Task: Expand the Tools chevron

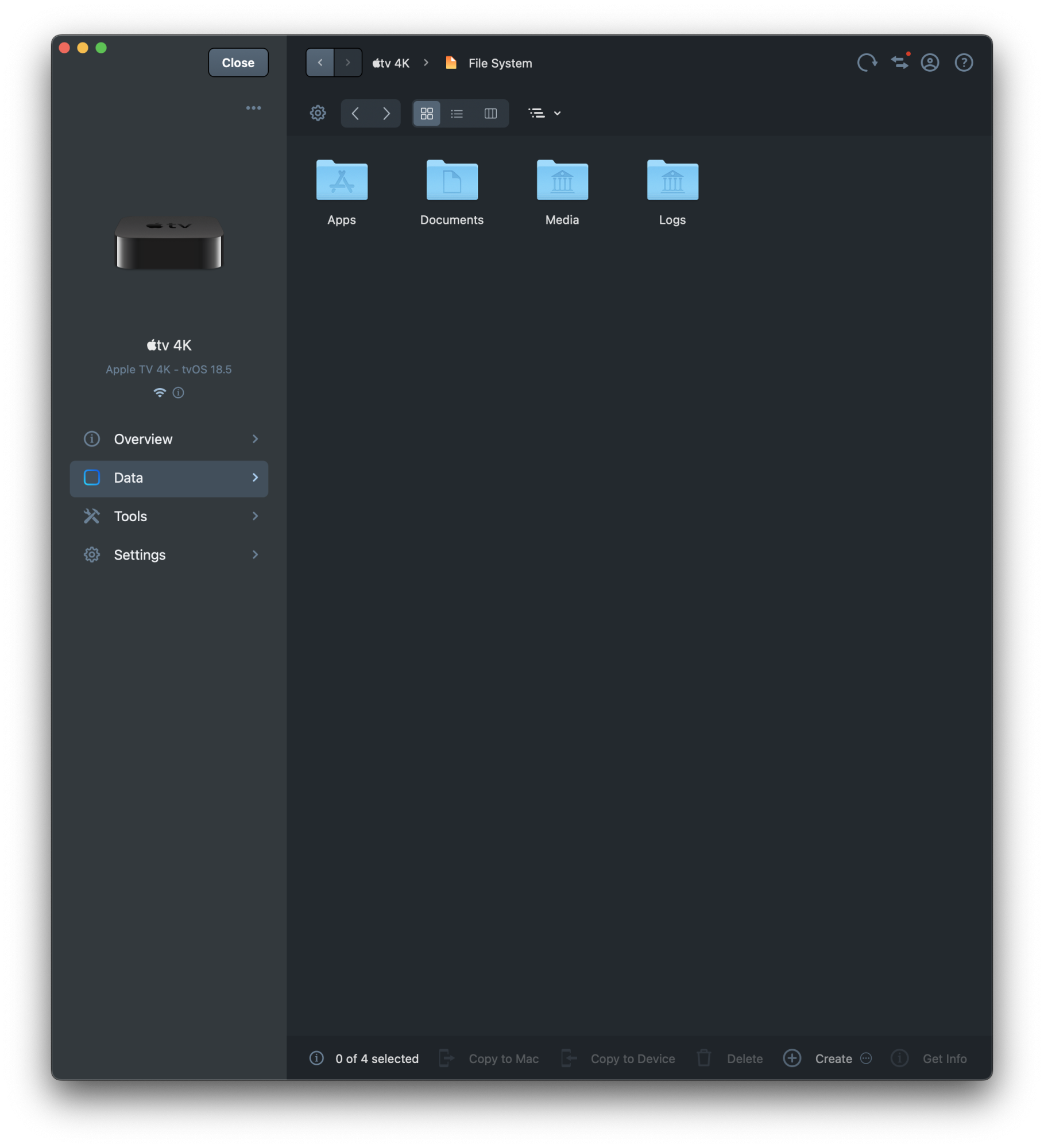Action: (255, 516)
